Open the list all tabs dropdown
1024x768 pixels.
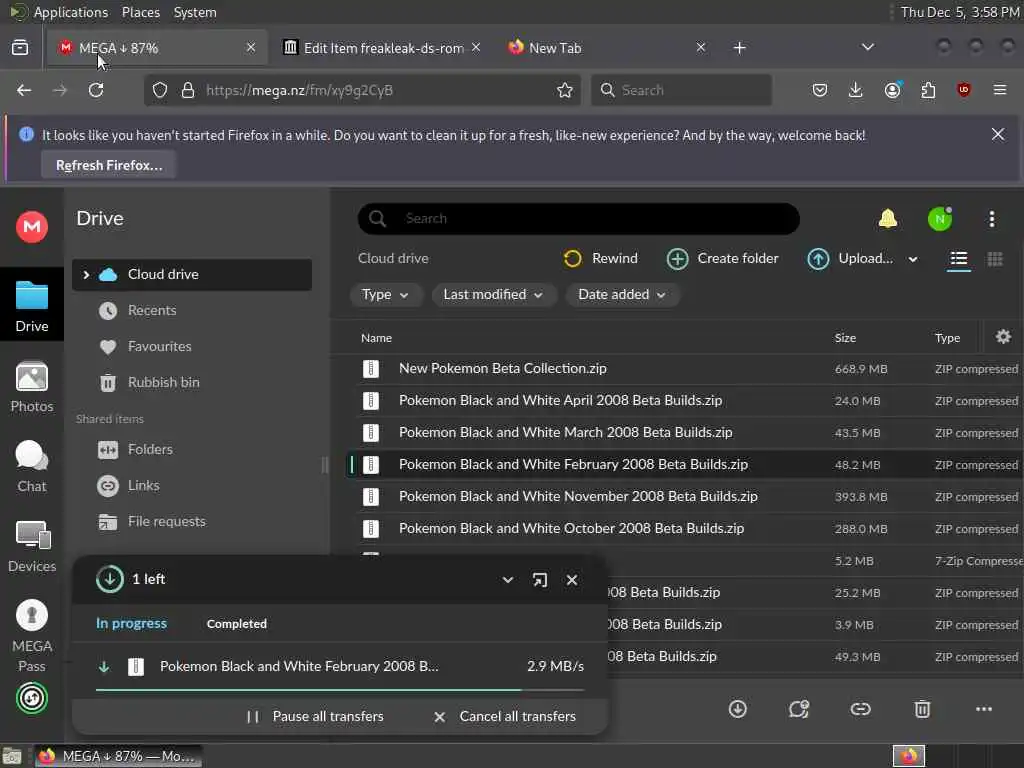pyautogui.click(x=867, y=47)
